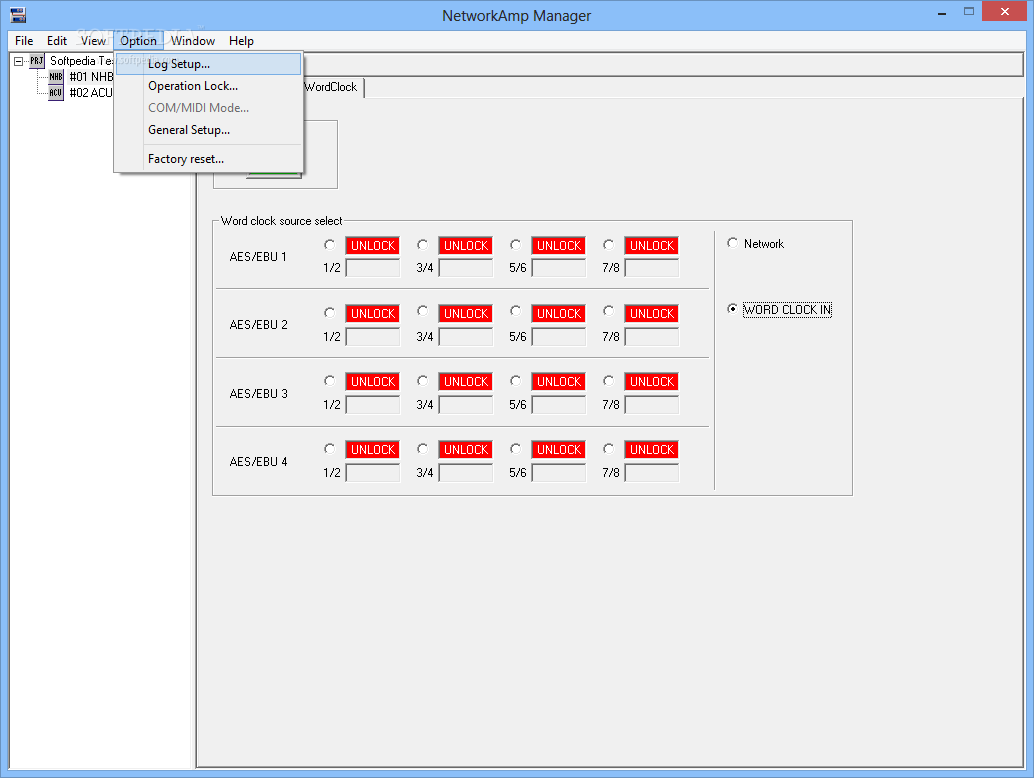
Task: Select AES/EBU 3 channel 5/6 radio button
Action: [x=516, y=380]
